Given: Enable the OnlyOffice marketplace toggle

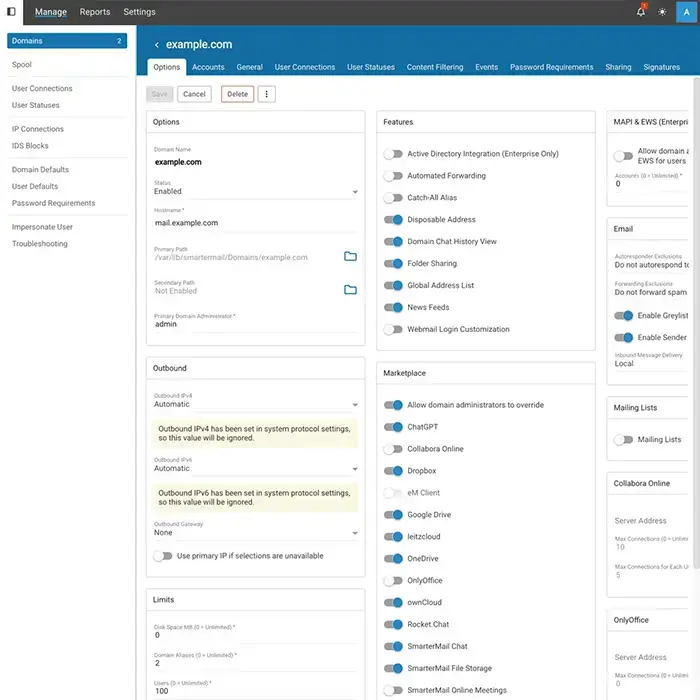Looking at the screenshot, I should pyautogui.click(x=393, y=580).
